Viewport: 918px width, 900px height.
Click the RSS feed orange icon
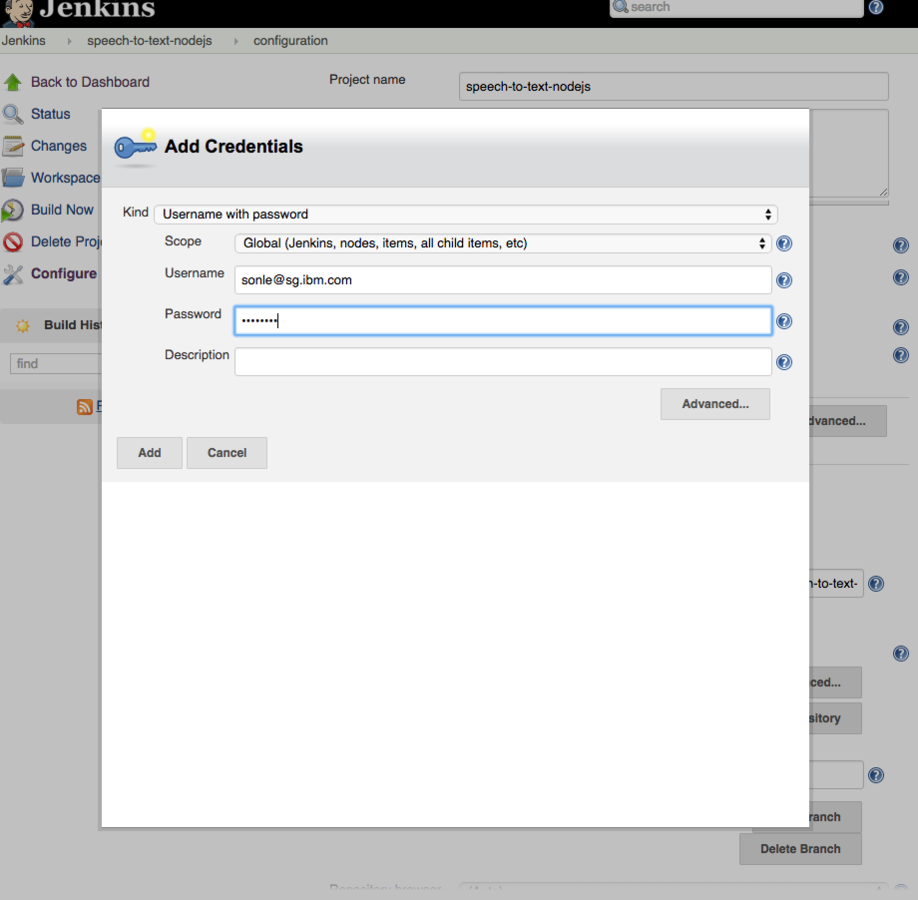click(85, 406)
